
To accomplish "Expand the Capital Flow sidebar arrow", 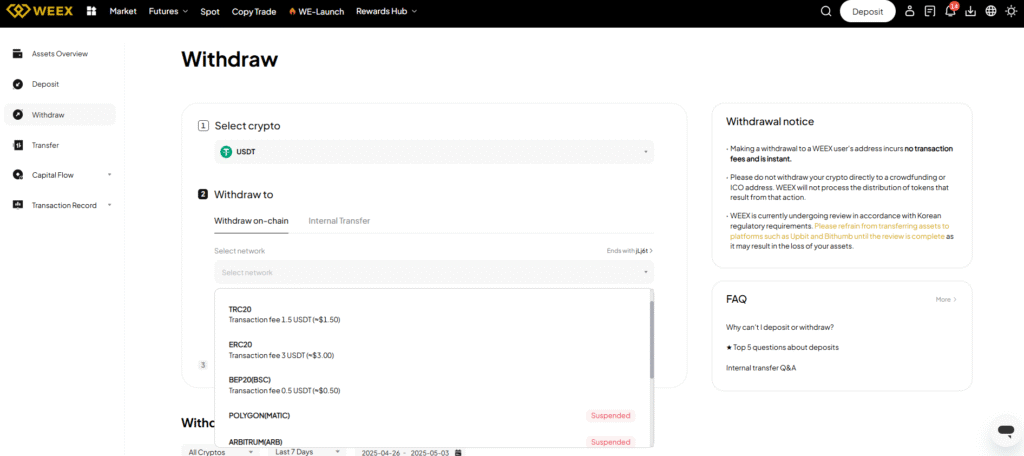I will pyautogui.click(x=110, y=175).
